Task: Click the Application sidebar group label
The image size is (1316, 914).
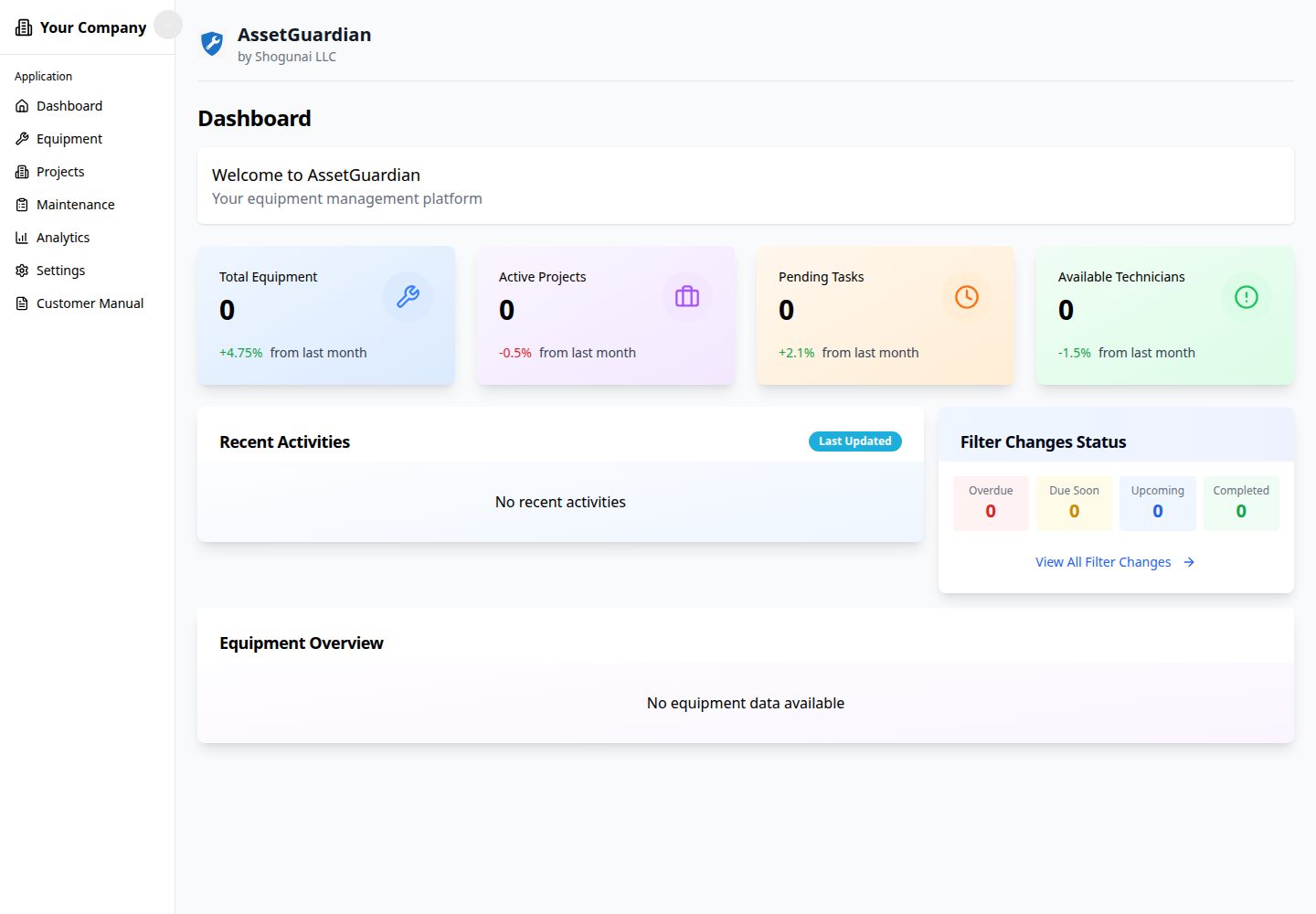Action: (43, 76)
